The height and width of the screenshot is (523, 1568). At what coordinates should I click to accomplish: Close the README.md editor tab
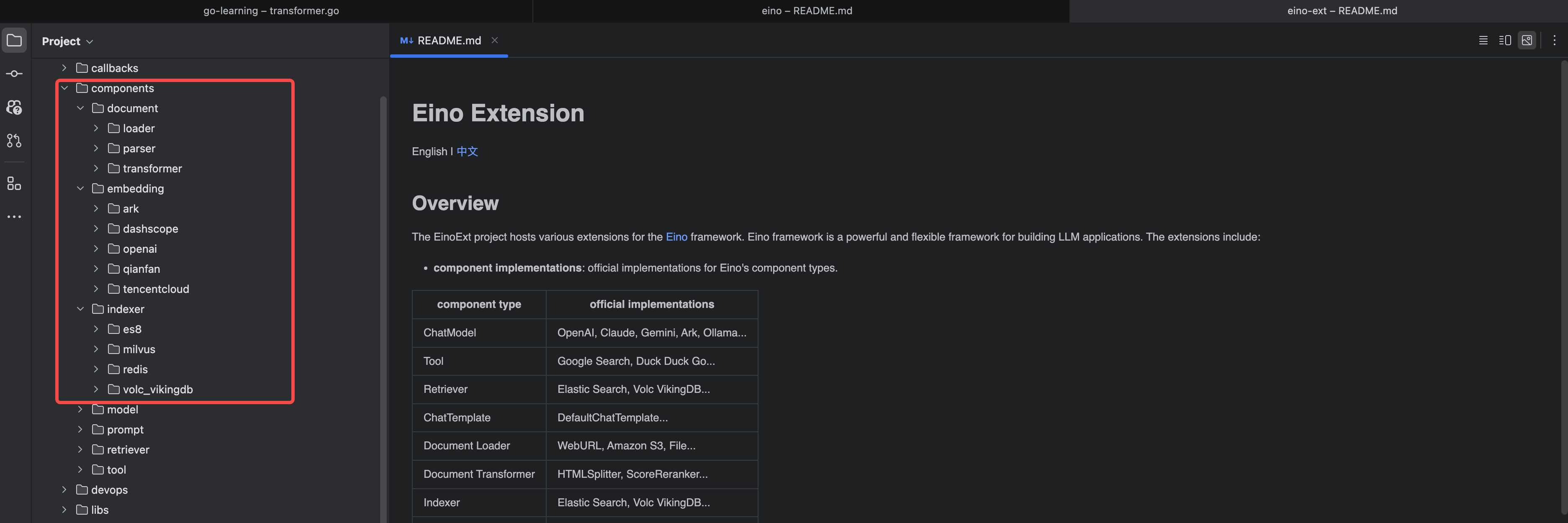pos(495,40)
